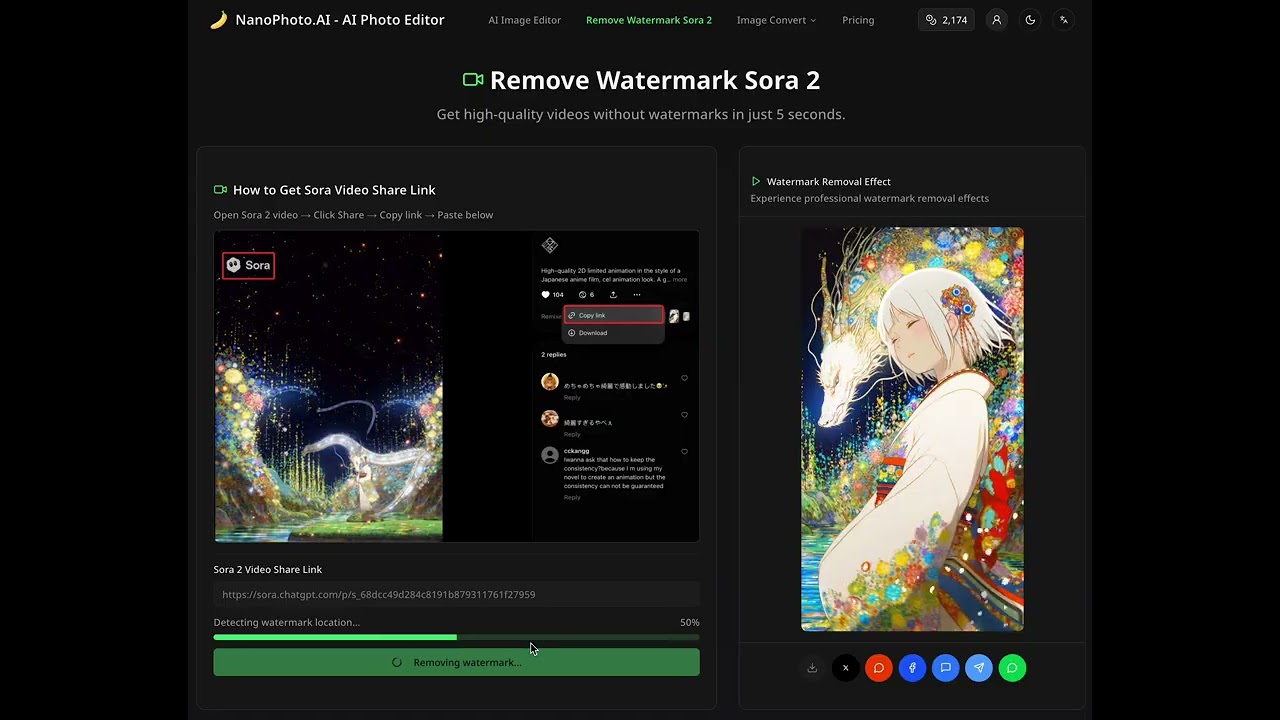Screen dimensions: 1280x720
Task: Click the "Watermark Removal Effect" panel title
Action: (x=829, y=182)
